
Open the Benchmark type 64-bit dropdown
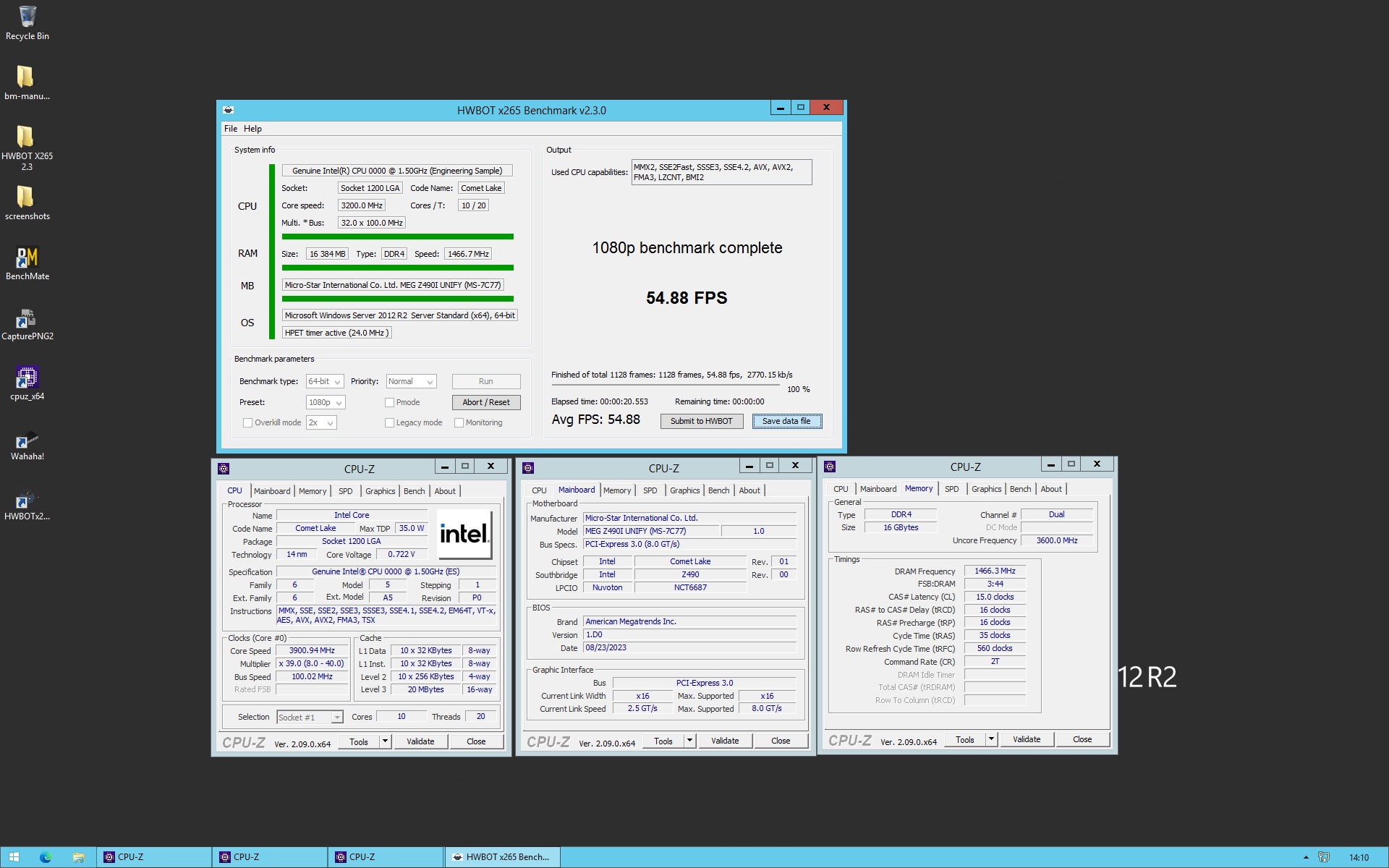324,381
